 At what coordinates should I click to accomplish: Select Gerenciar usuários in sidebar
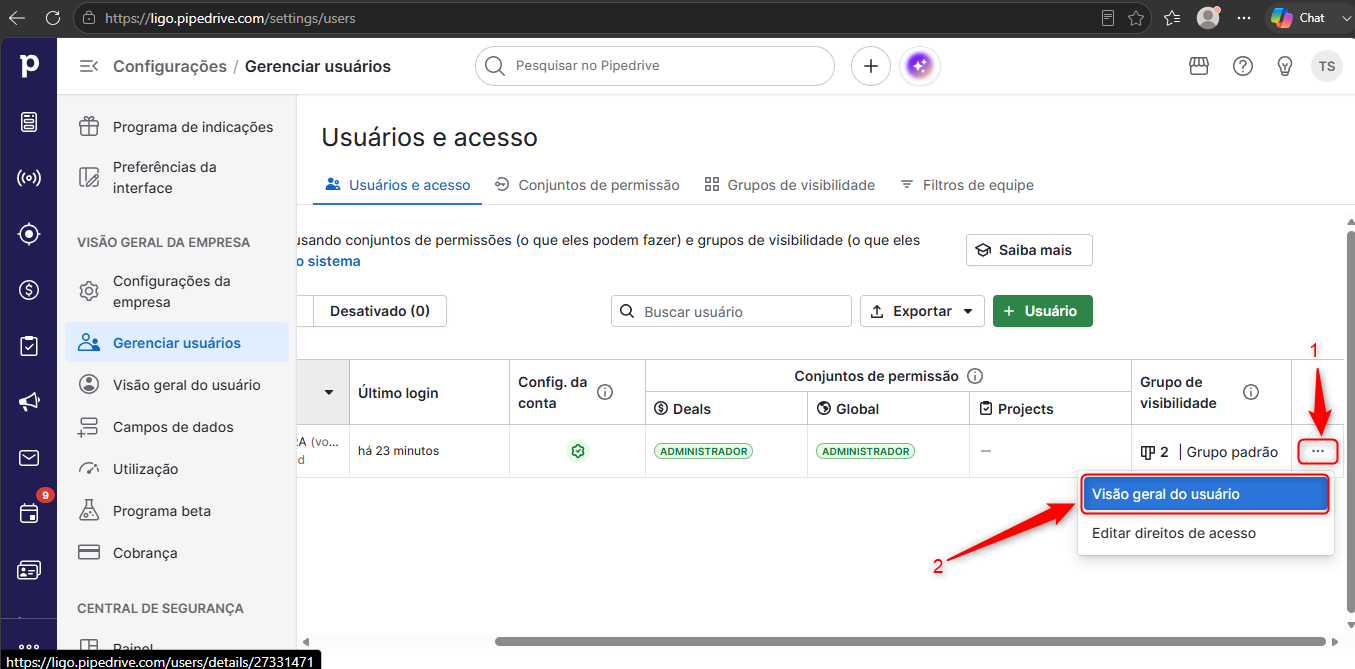(x=176, y=343)
